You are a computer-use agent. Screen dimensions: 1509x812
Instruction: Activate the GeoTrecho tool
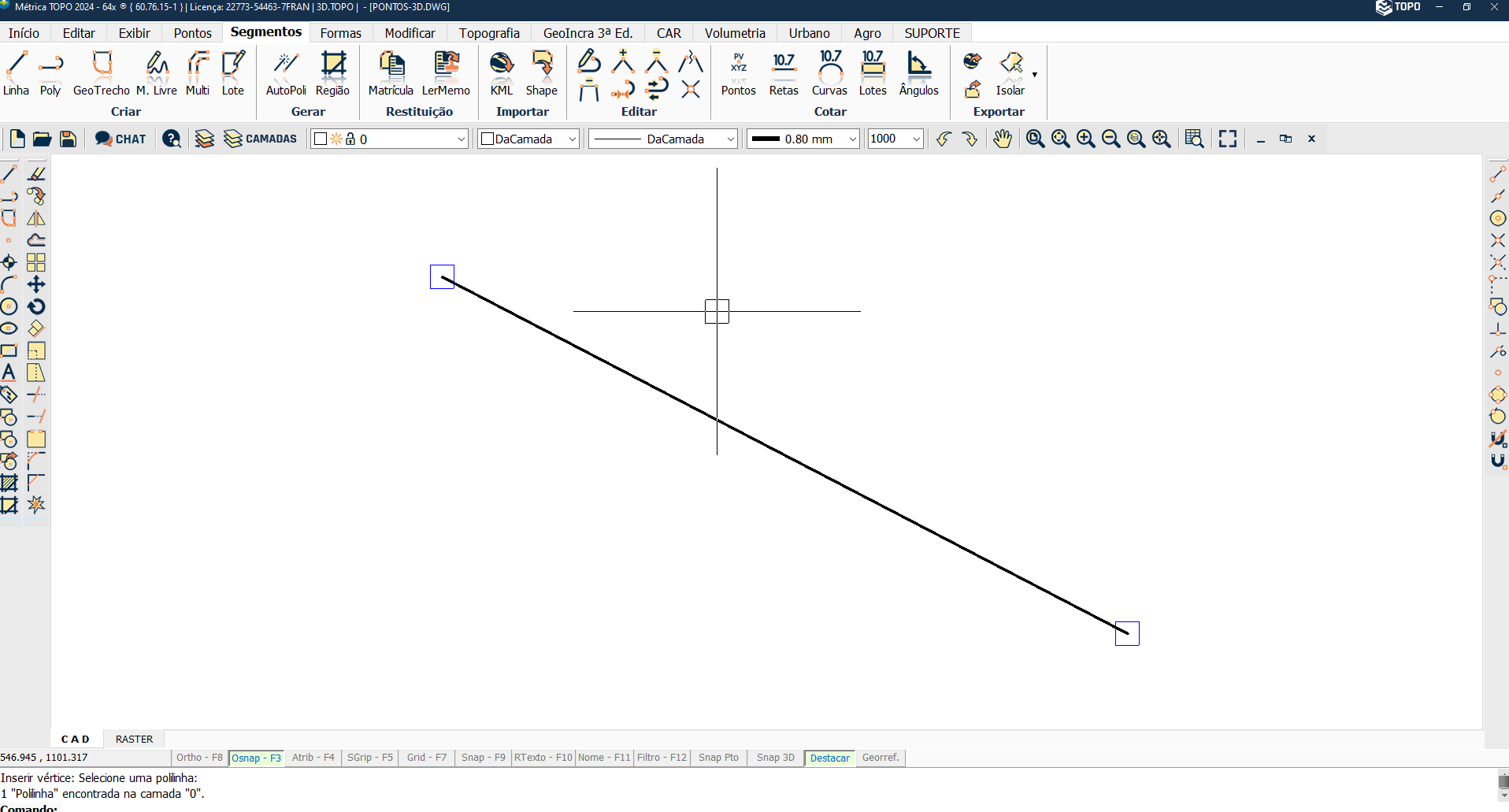[102, 73]
